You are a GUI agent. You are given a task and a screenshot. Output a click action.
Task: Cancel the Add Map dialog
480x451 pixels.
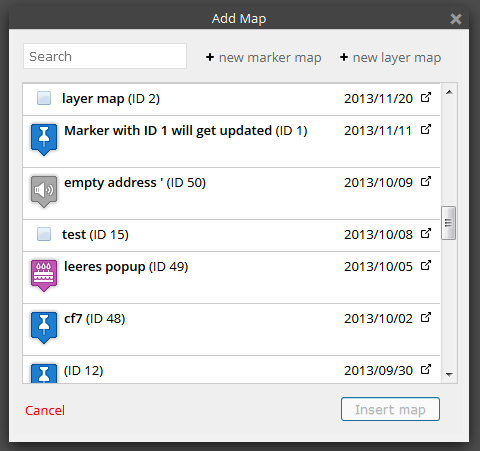pos(45,410)
